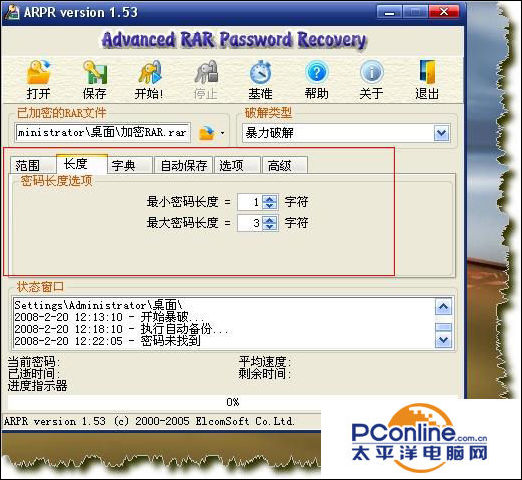Select the 长度 tab
The height and width of the screenshot is (480, 522).
pos(81,164)
